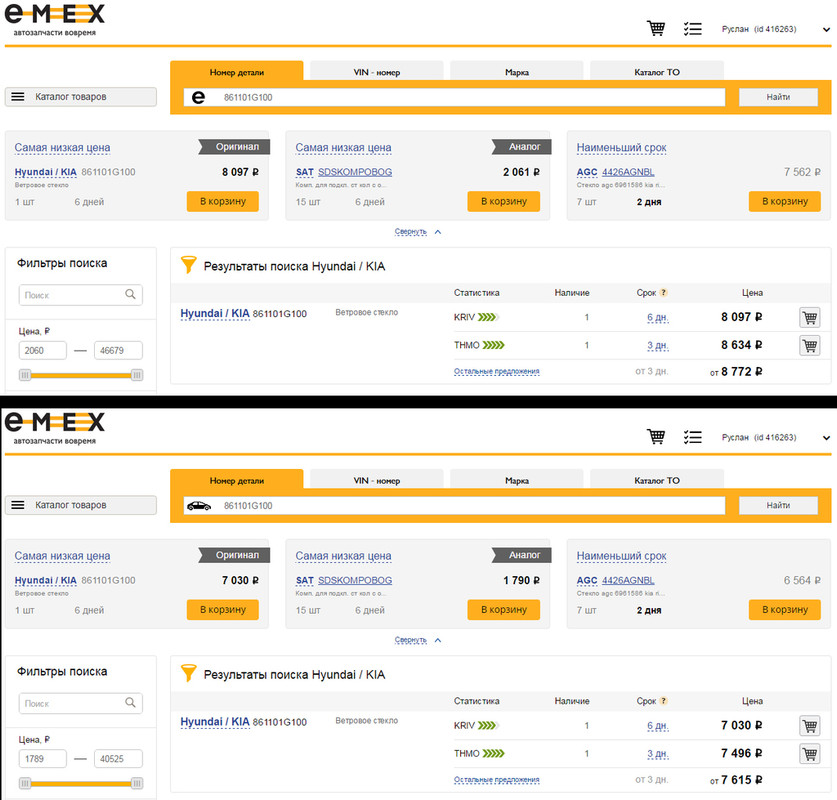Focus the minimum price field showing 2060
837x800 pixels.
pyautogui.click(x=43, y=351)
